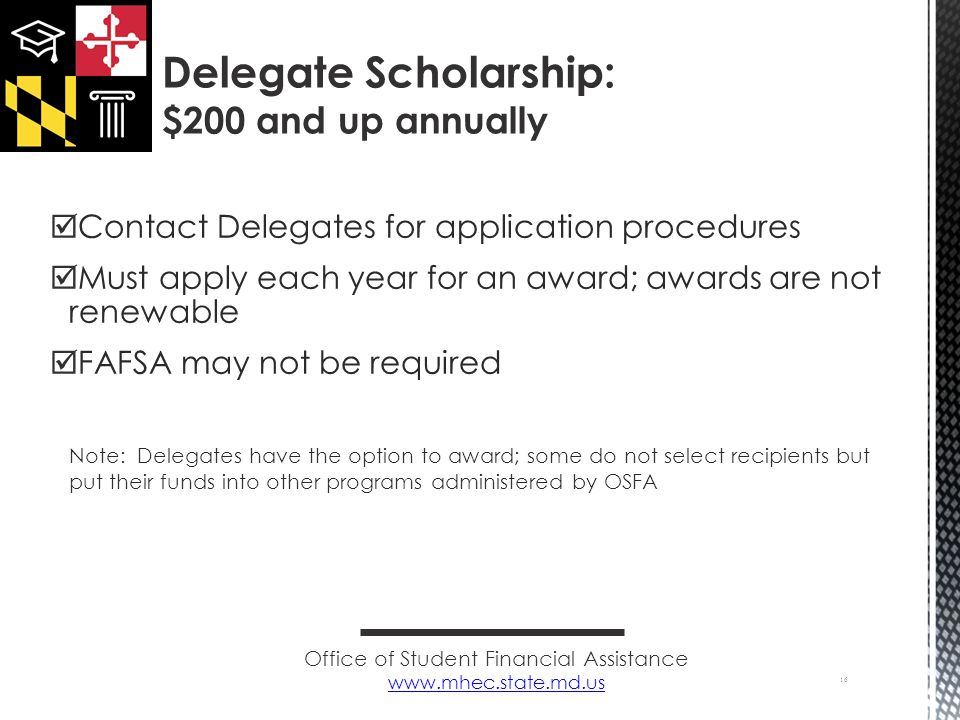The width and height of the screenshot is (960, 720).
Task: Click the yellow and black checkered flag quadrant
Action: pos(40,111)
